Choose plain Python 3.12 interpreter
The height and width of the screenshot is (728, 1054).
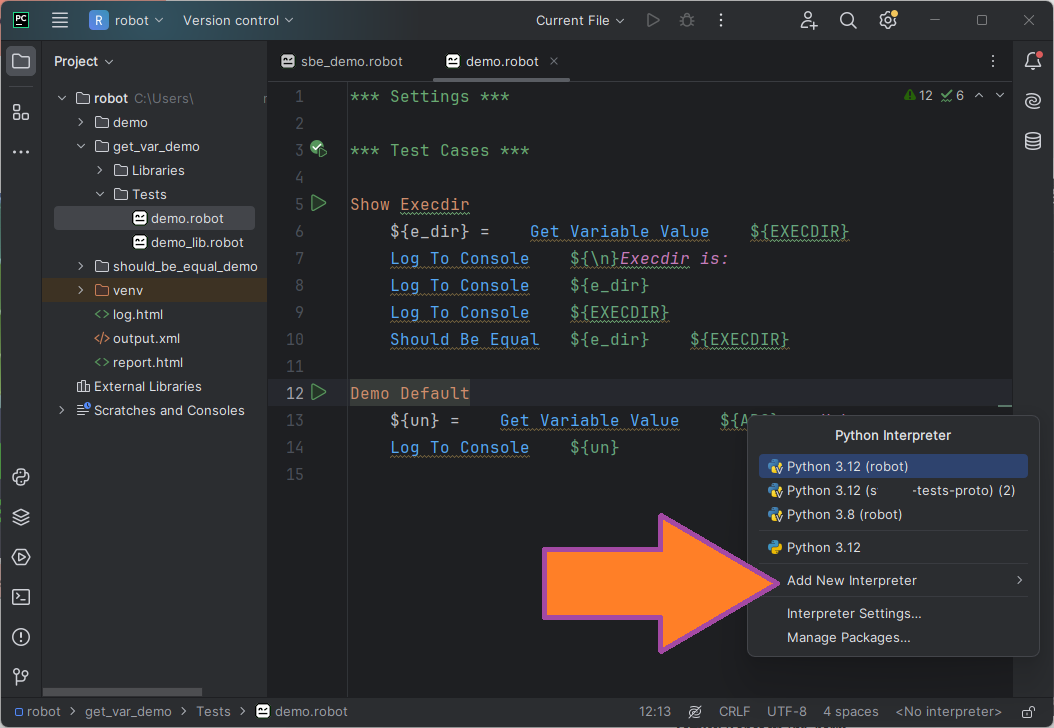pyautogui.click(x=893, y=548)
